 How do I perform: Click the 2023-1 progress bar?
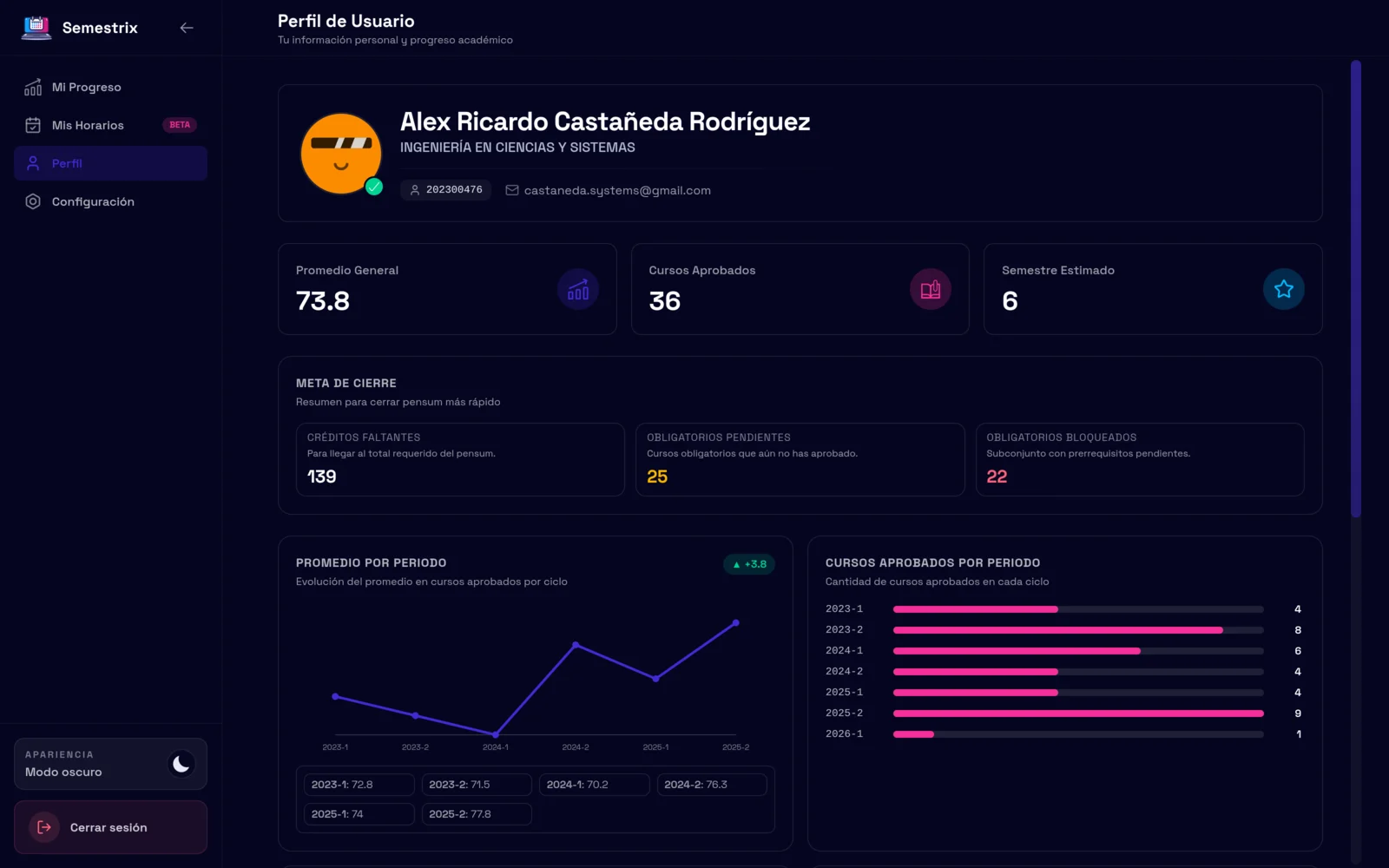click(1078, 609)
